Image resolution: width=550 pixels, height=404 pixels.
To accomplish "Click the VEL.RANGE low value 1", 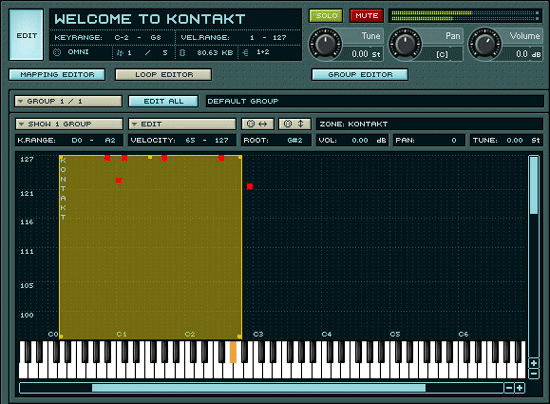I will 252,38.
